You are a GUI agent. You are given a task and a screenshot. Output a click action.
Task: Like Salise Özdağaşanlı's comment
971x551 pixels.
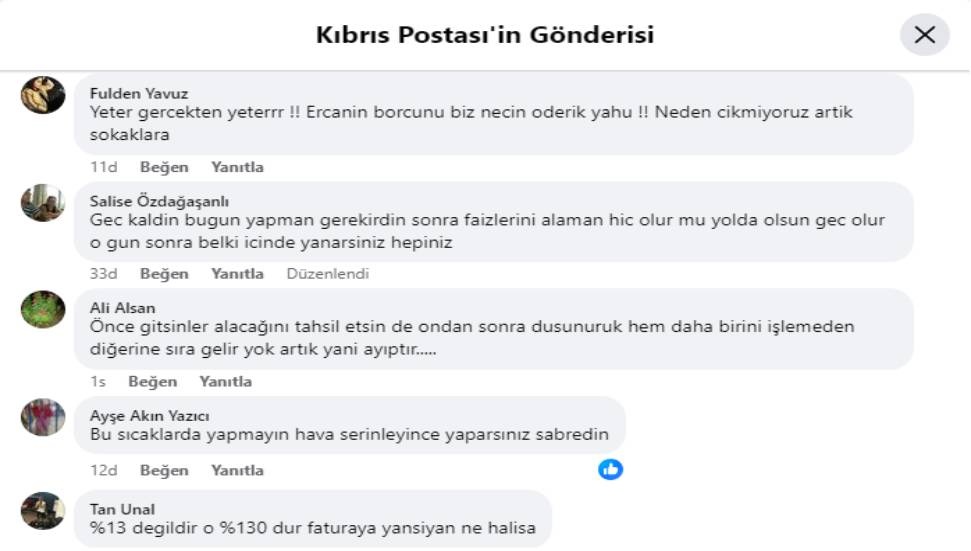coord(164,273)
